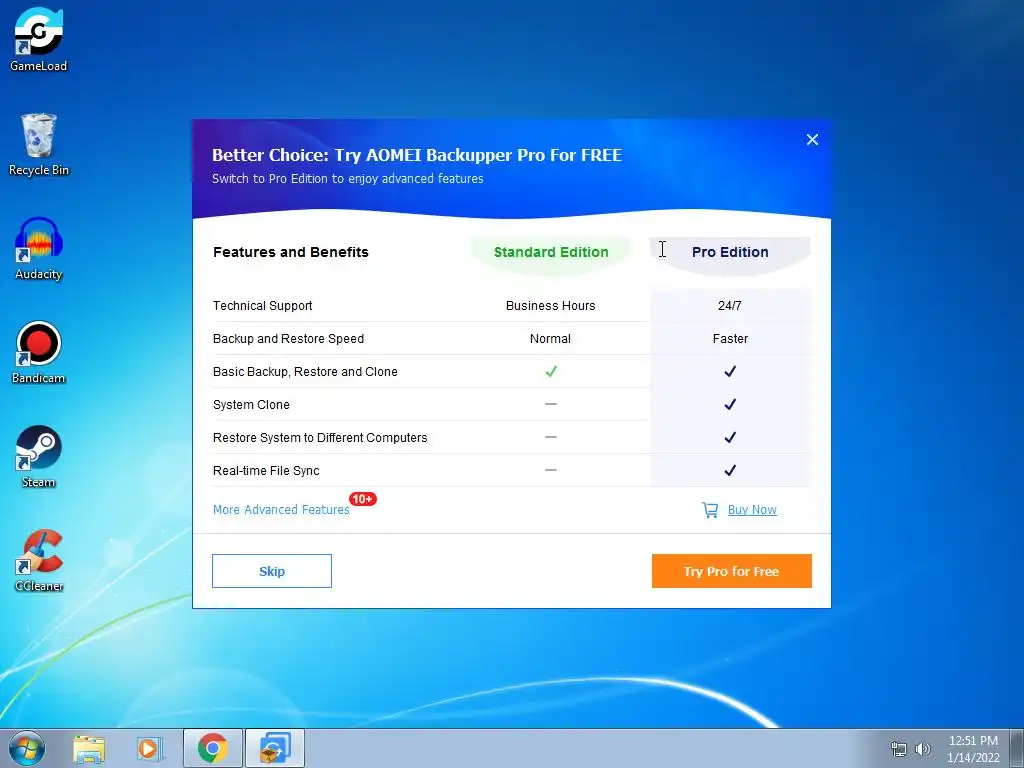Click the Show desktop button strip
The height and width of the screenshot is (768, 1024).
[1017, 748]
